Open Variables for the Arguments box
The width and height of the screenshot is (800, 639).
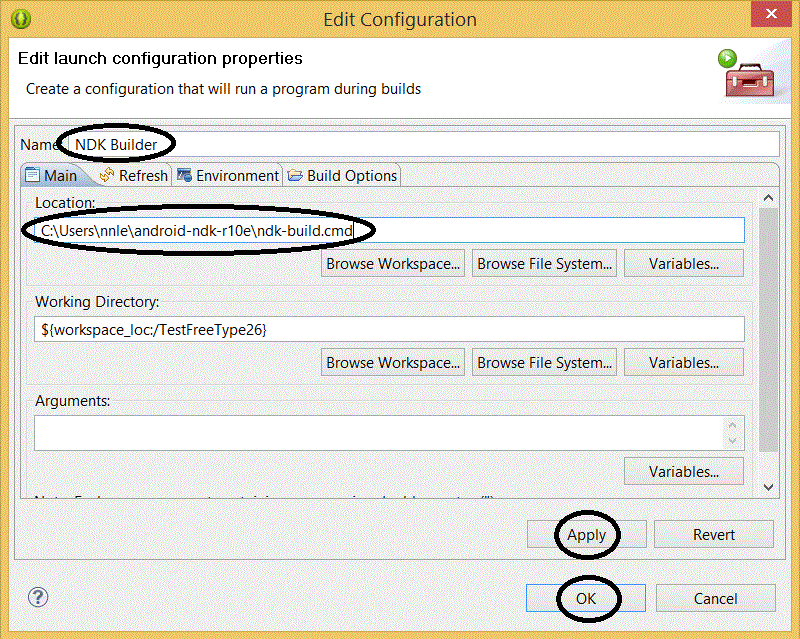click(684, 472)
